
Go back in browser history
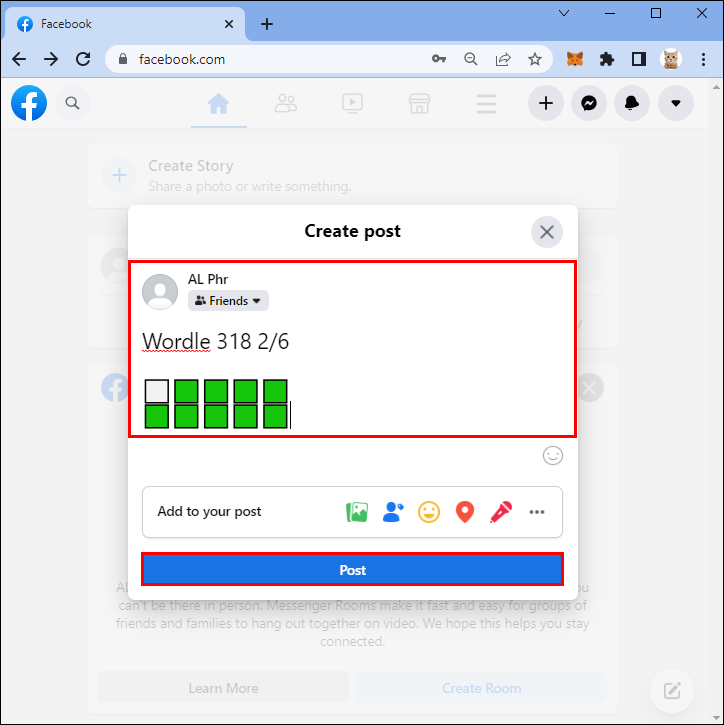19,59
